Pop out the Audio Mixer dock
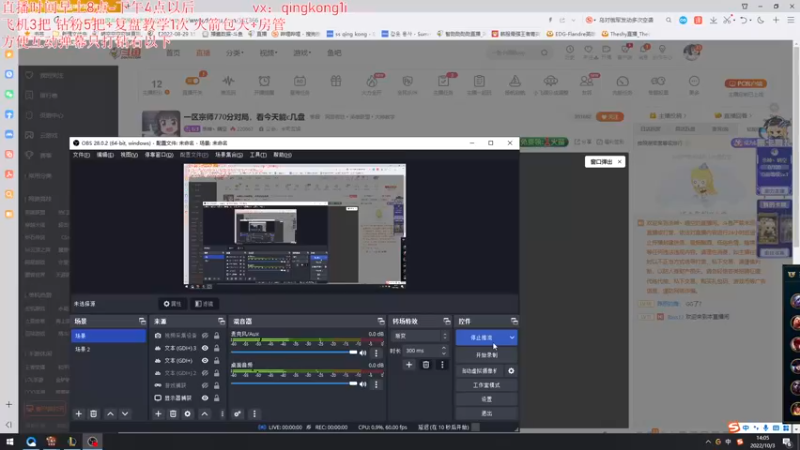 (381, 321)
